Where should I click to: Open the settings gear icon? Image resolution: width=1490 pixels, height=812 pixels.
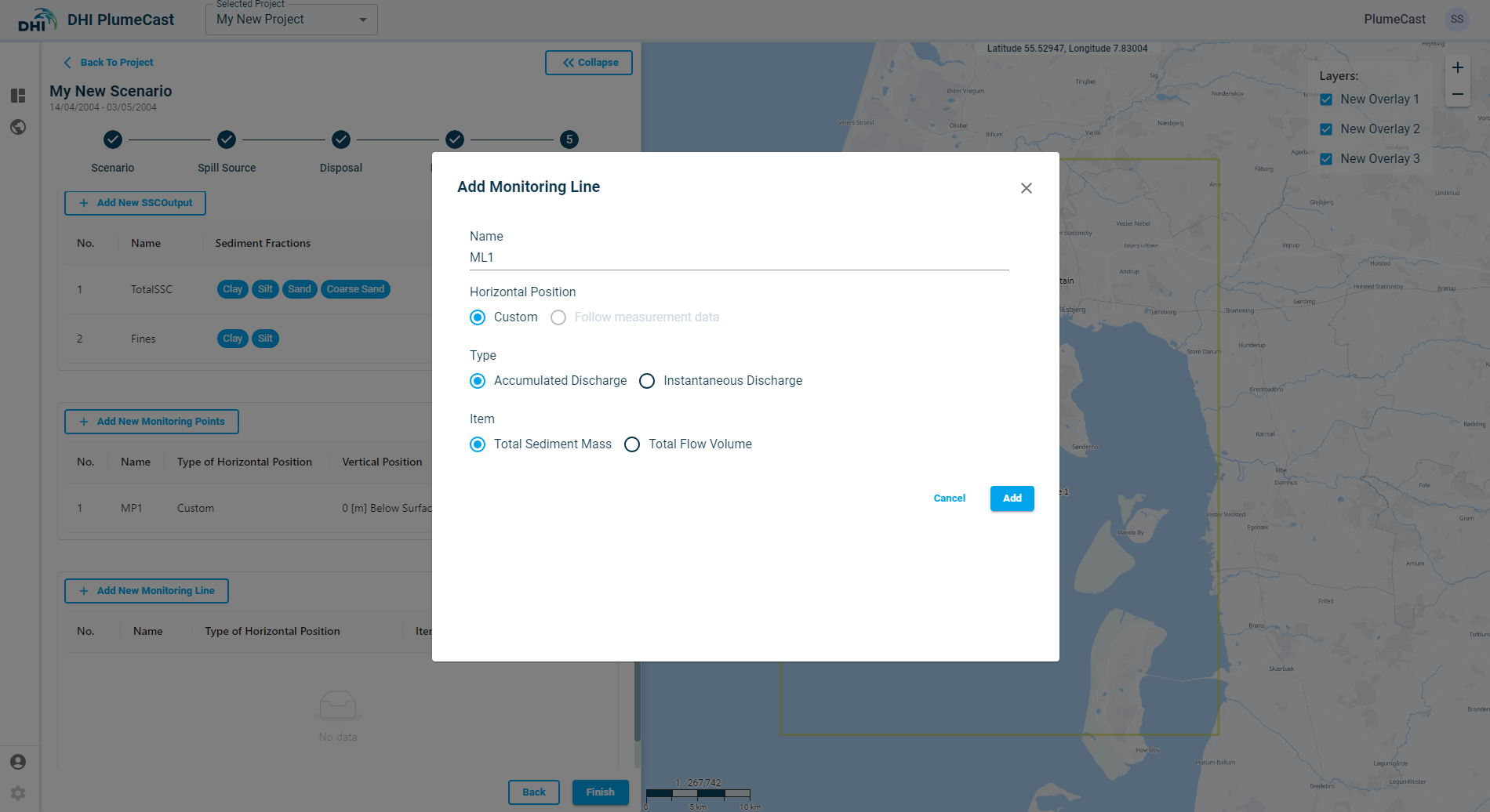tap(18, 793)
